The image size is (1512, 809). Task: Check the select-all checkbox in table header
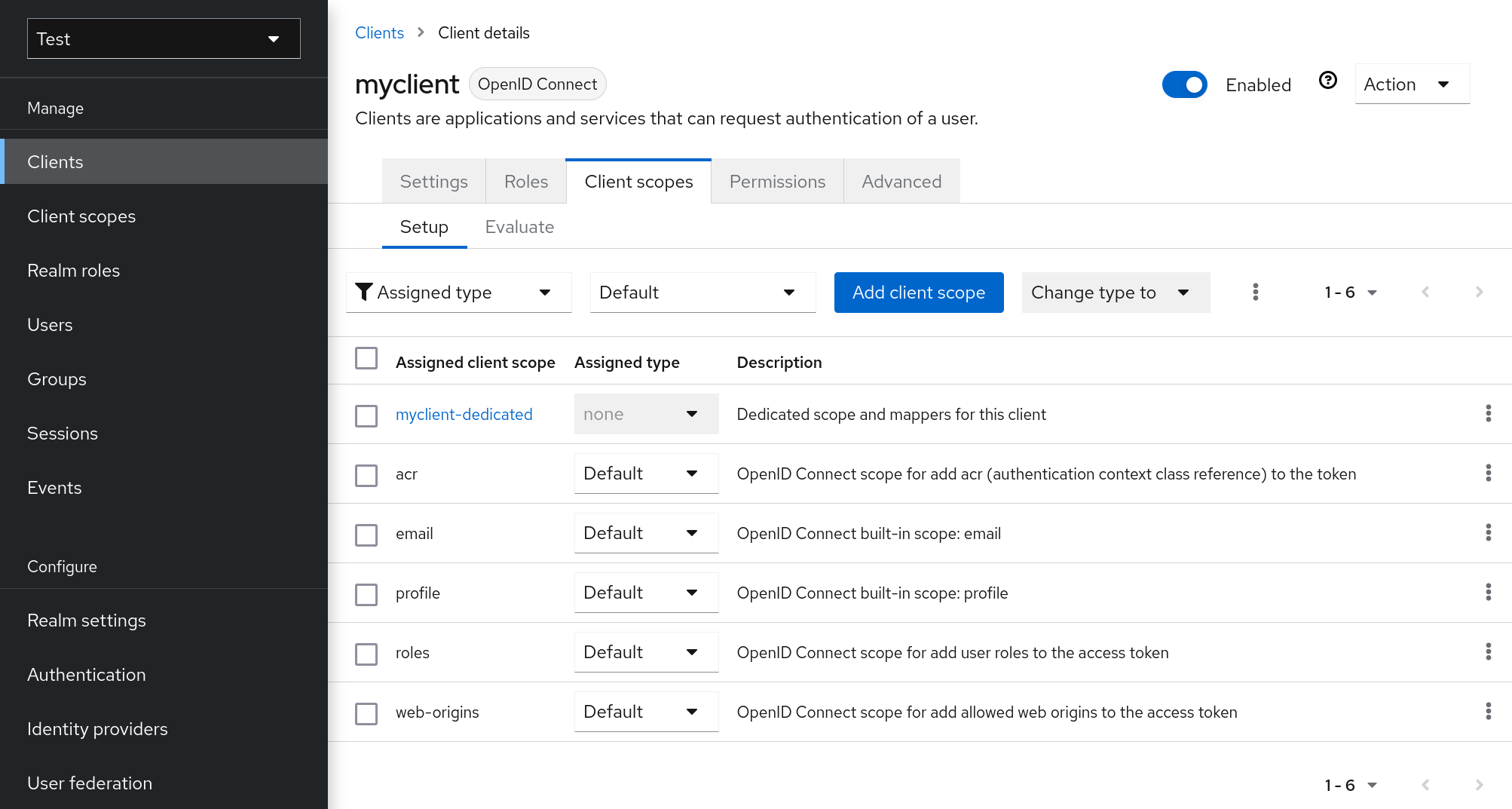(366, 358)
